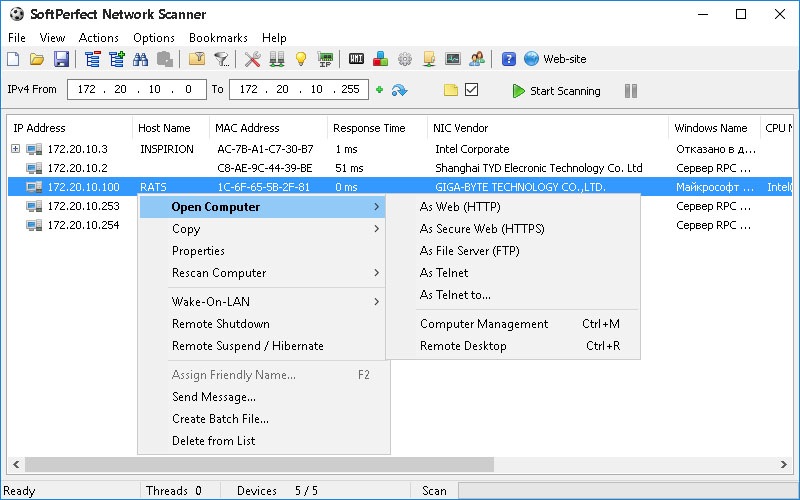The width and height of the screenshot is (800, 500).
Task: Click the New blank document icon
Action: (x=13, y=59)
